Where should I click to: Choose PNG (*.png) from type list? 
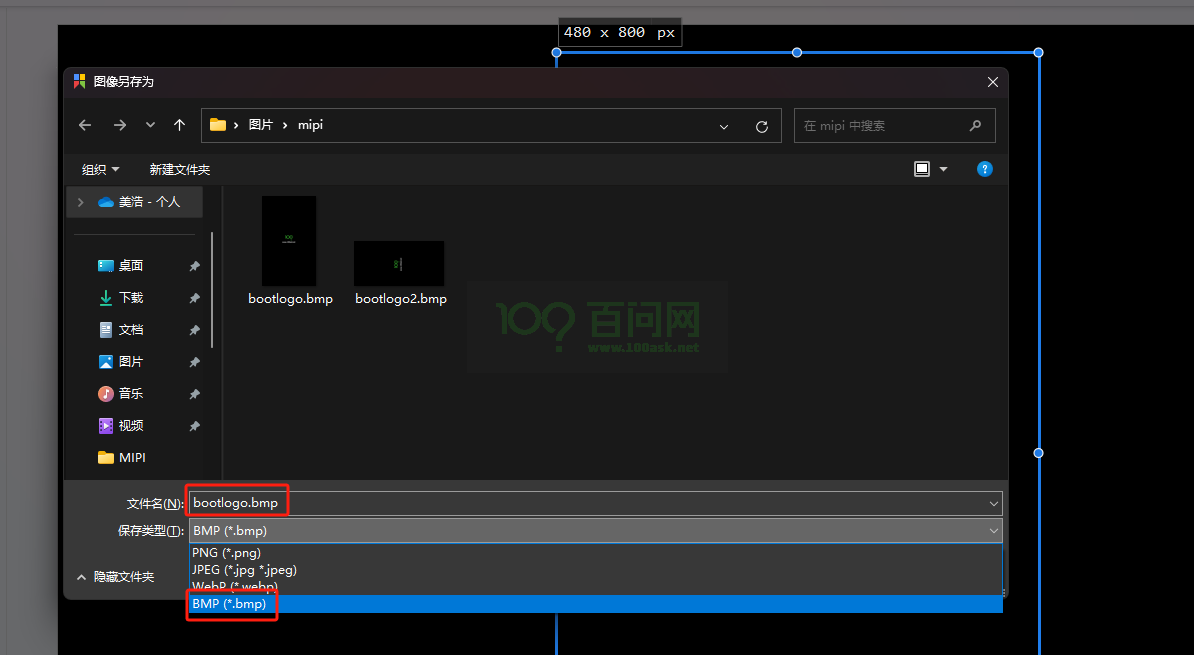pos(226,552)
